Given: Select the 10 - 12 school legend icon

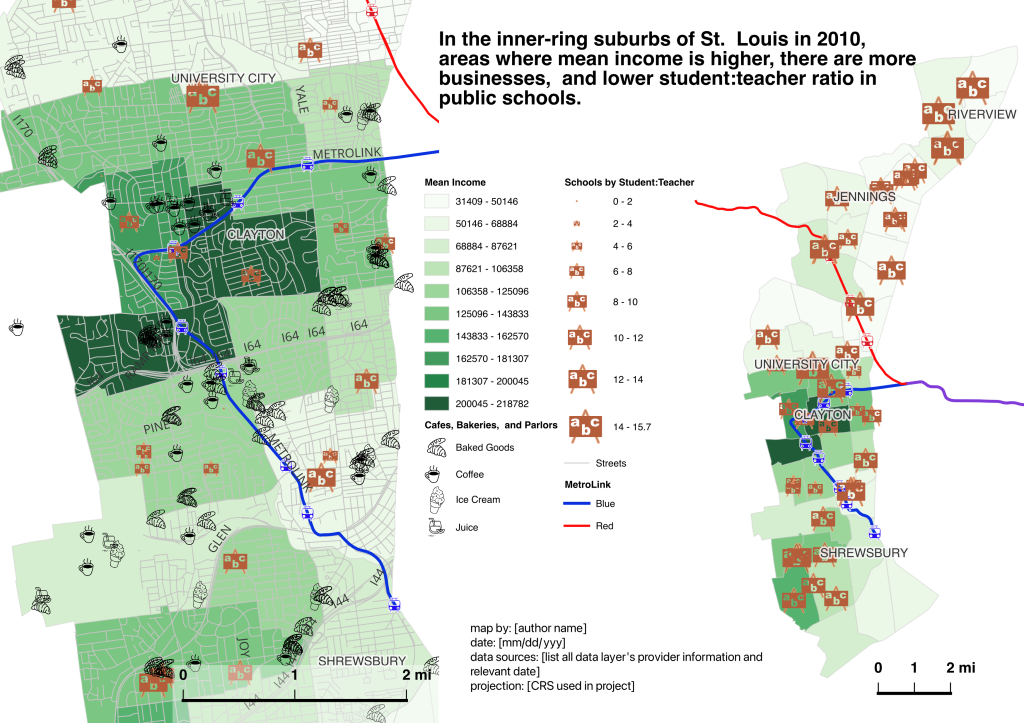Looking at the screenshot, I should (x=579, y=338).
